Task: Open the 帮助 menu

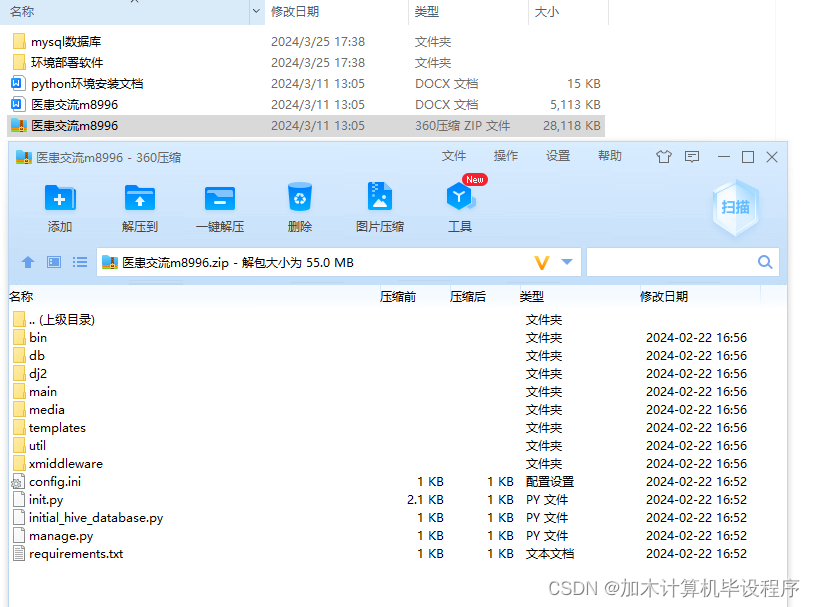Action: (610, 156)
